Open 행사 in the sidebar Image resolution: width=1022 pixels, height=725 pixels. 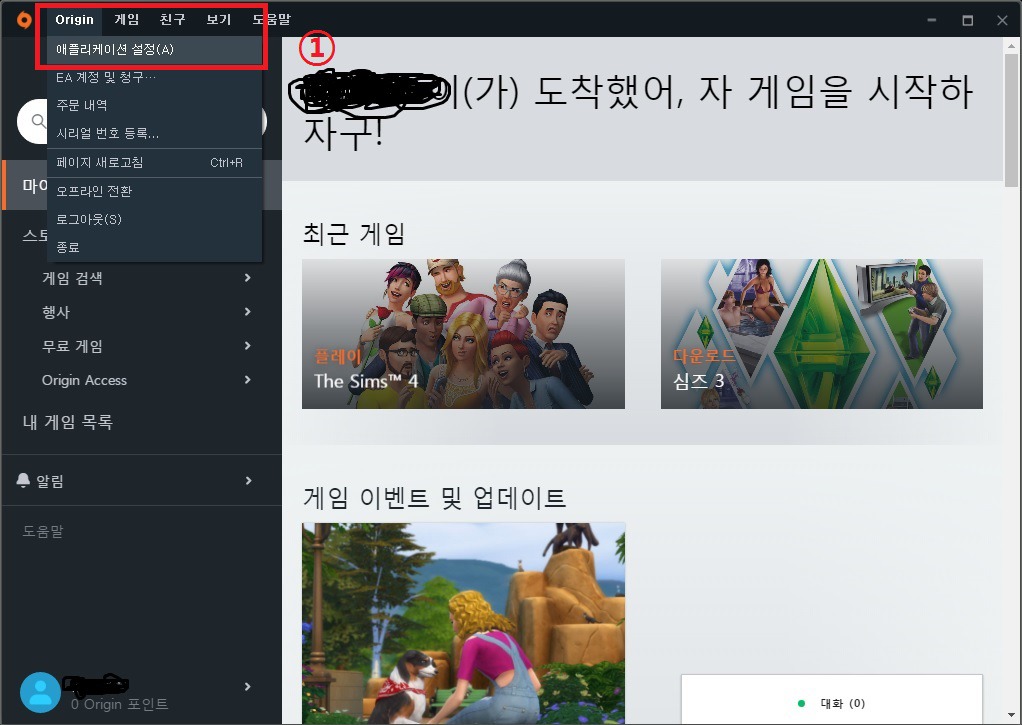tap(56, 312)
